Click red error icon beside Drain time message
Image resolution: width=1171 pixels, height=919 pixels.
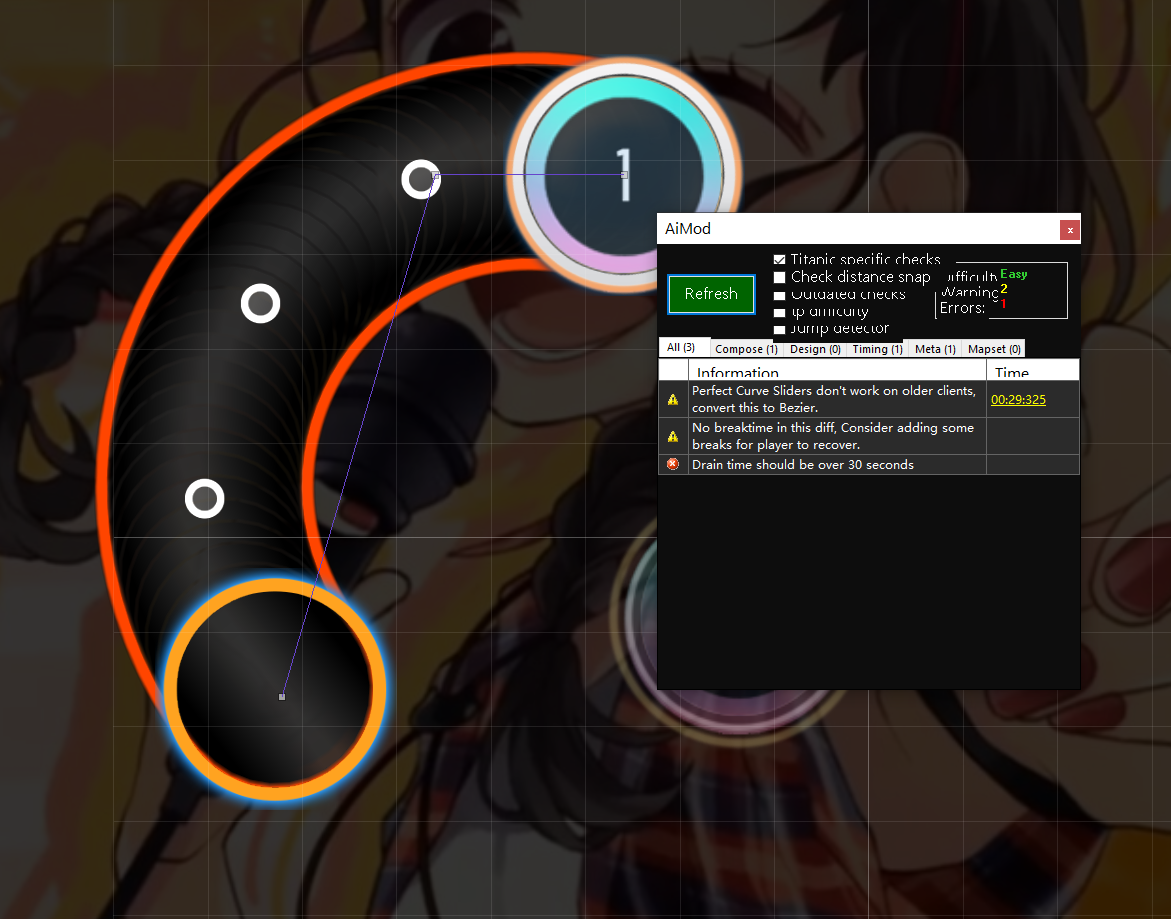click(x=673, y=464)
